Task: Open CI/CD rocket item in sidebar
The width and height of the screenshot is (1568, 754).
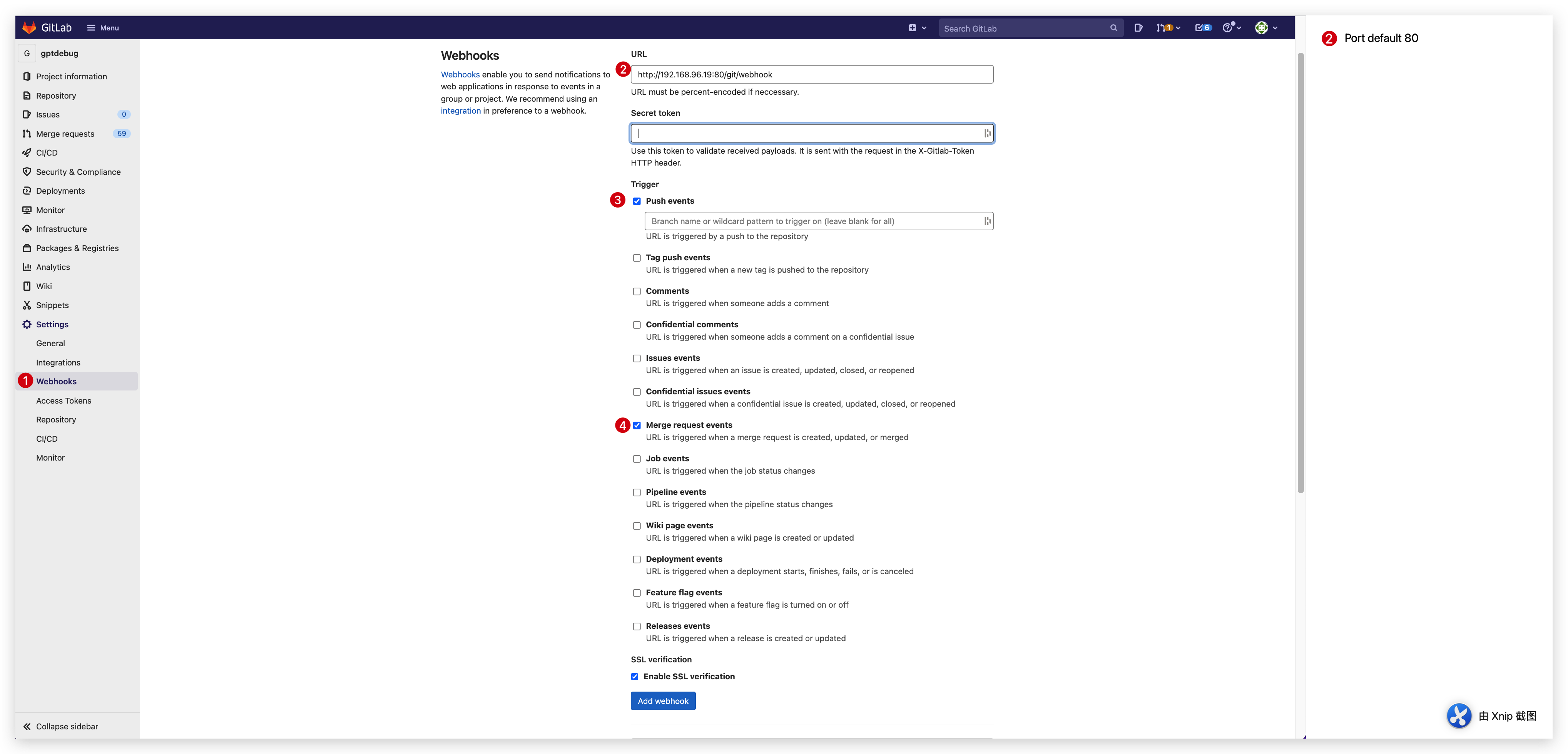Action: coord(47,153)
